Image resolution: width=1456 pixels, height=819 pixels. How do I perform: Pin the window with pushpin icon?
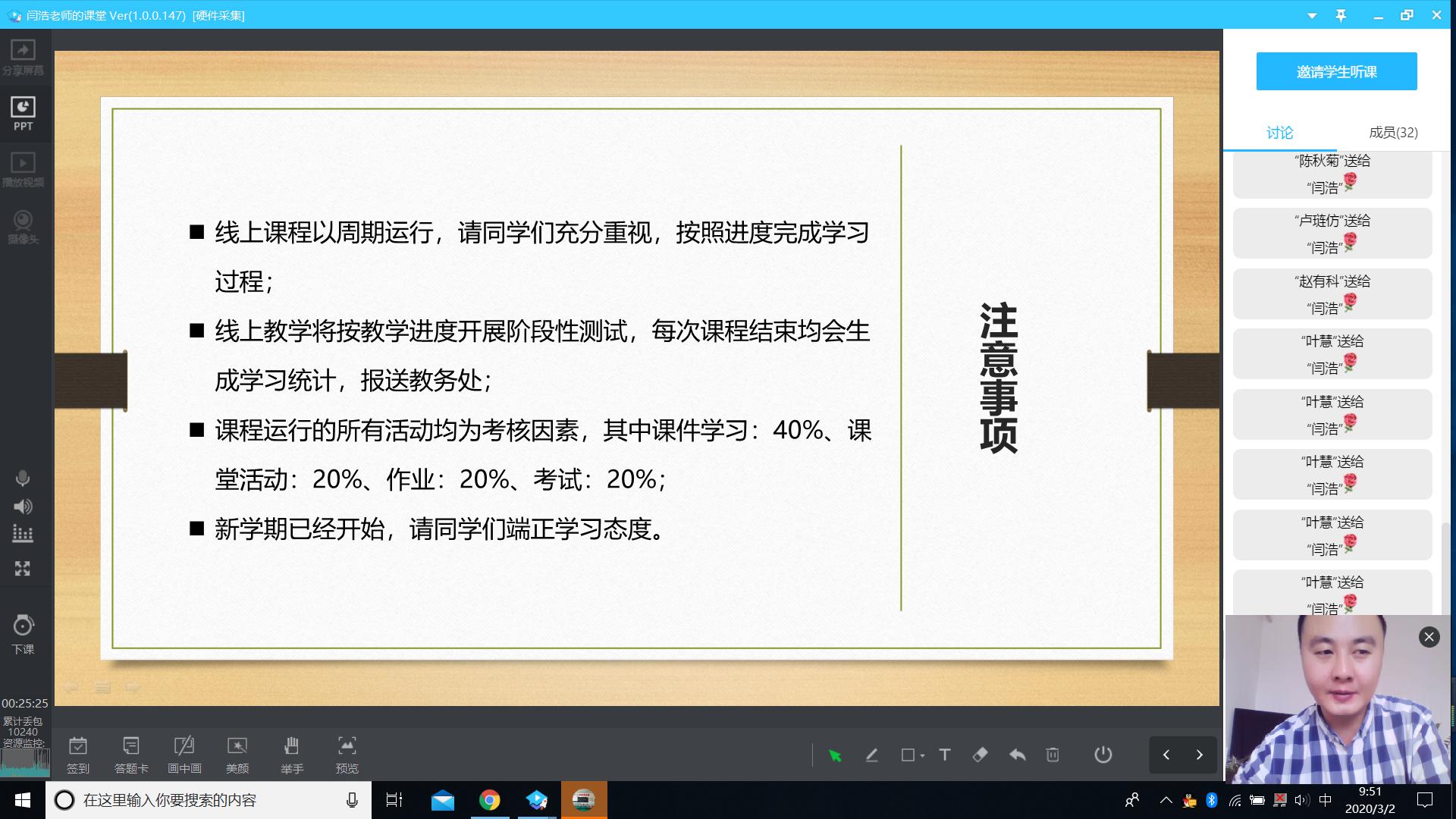click(x=1341, y=15)
